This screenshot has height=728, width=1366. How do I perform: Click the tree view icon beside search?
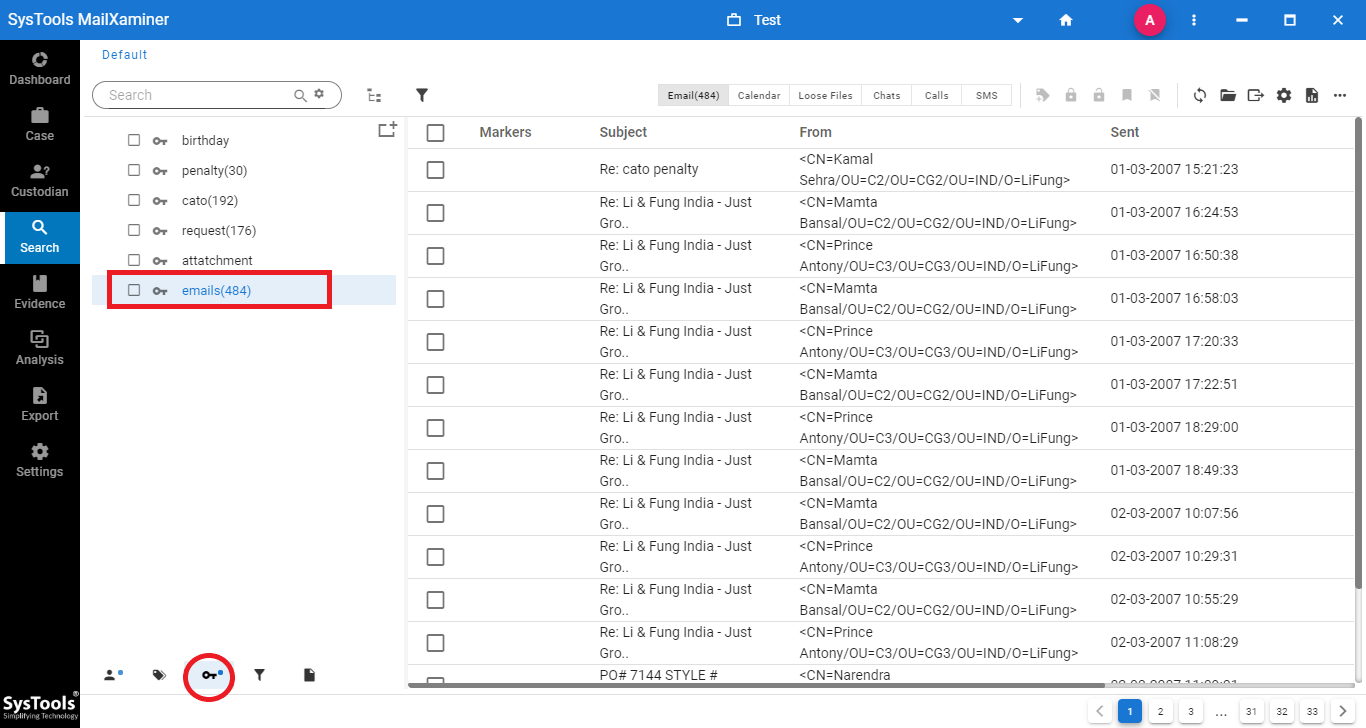374,95
